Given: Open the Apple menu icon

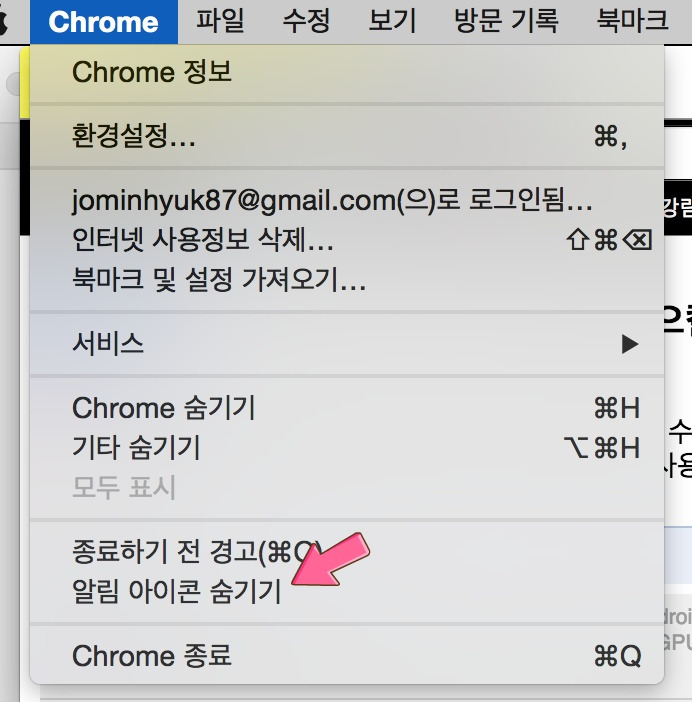Looking at the screenshot, I should (x=4, y=21).
